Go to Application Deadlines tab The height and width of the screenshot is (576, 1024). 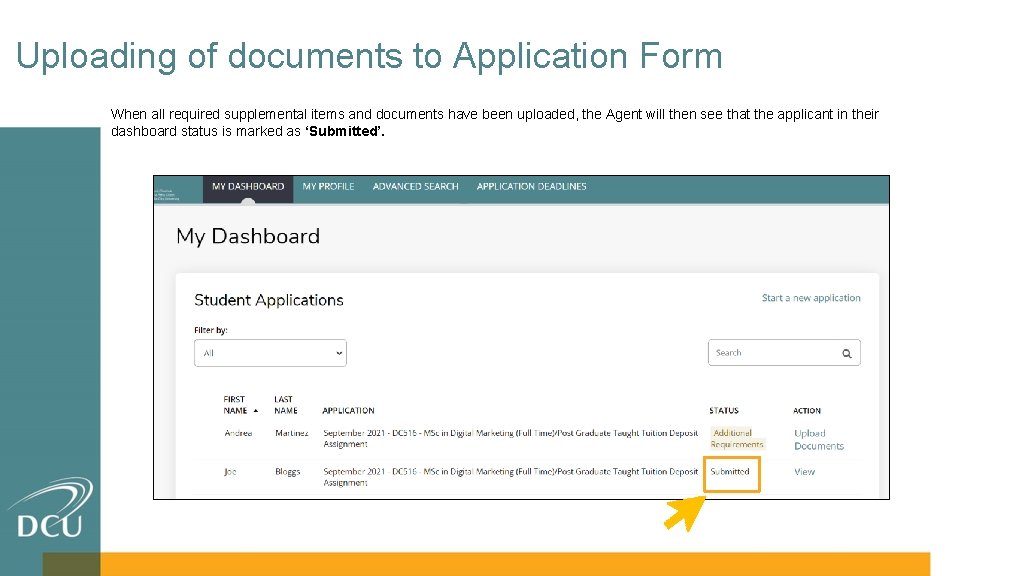[531, 187]
